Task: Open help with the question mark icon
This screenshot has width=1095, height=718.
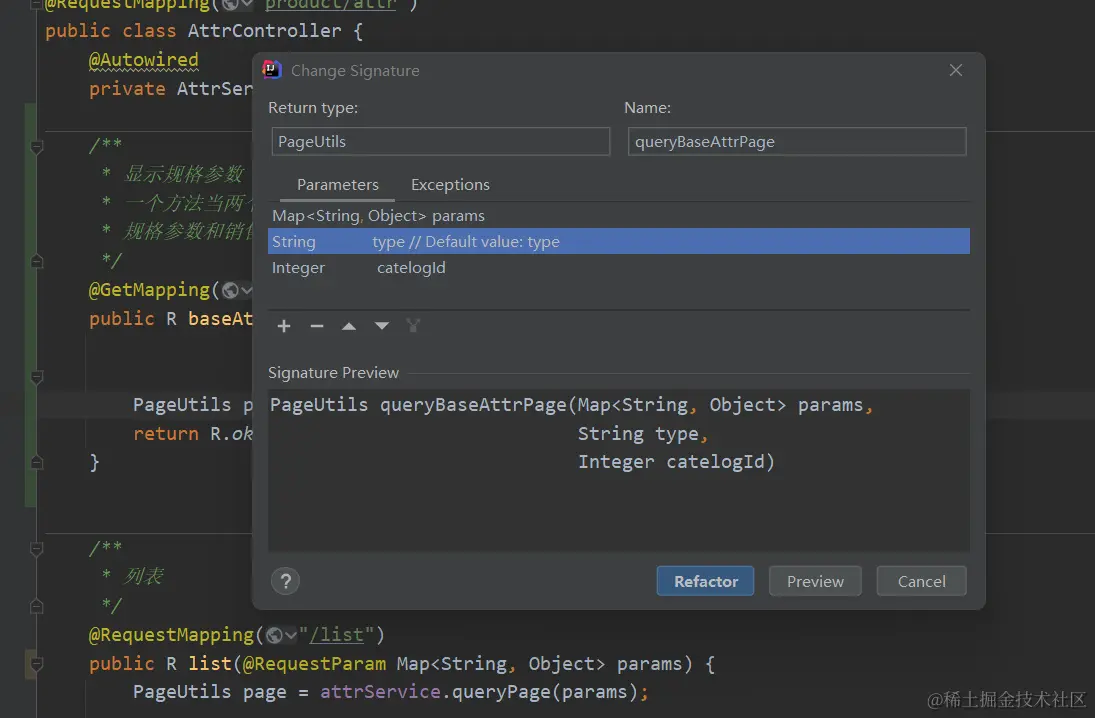Action: pos(286,581)
